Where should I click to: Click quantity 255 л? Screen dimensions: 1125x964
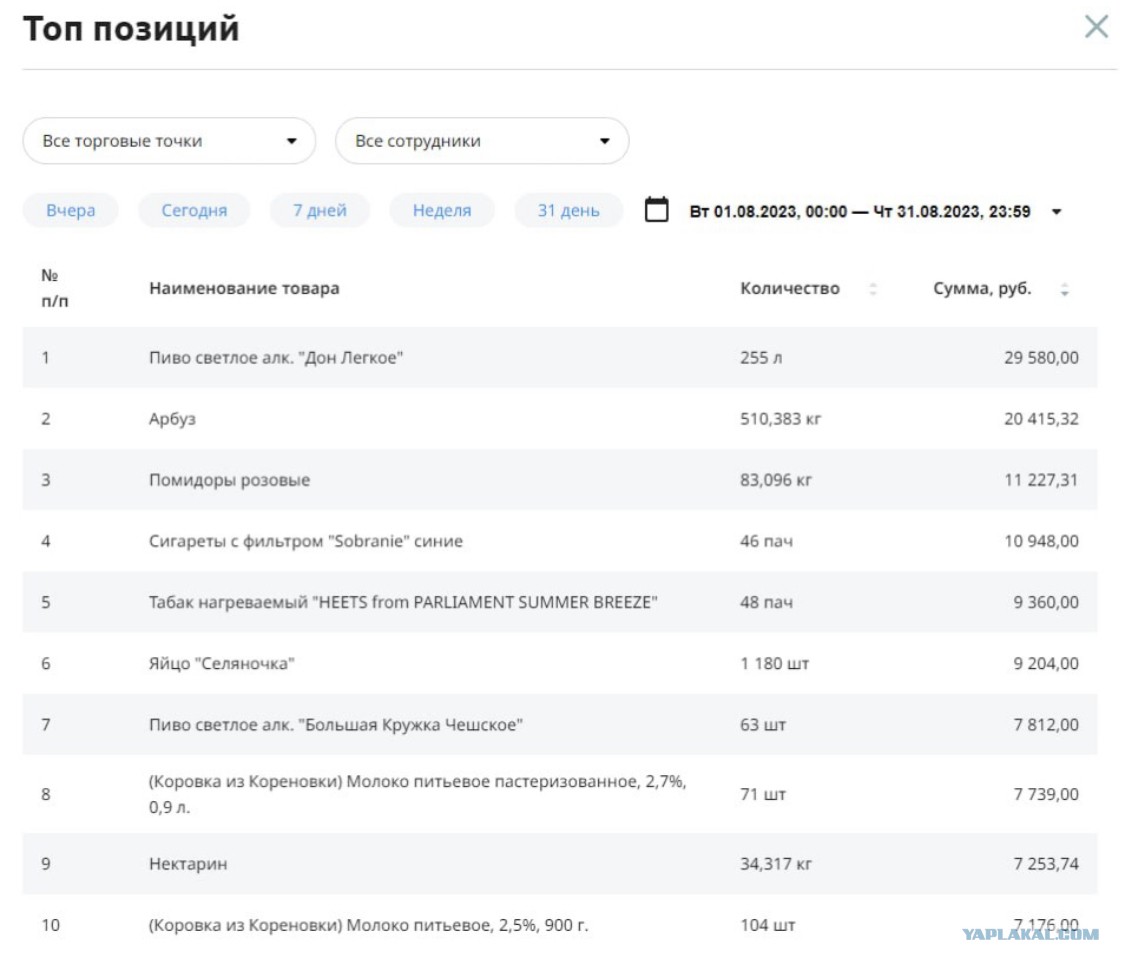[x=761, y=357]
